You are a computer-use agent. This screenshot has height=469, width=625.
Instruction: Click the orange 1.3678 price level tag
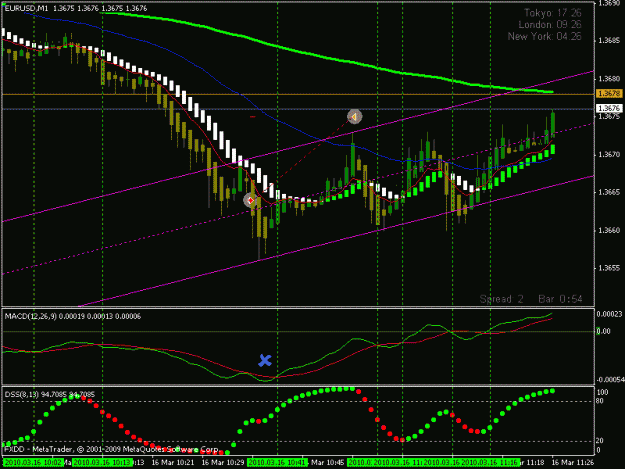pos(609,94)
